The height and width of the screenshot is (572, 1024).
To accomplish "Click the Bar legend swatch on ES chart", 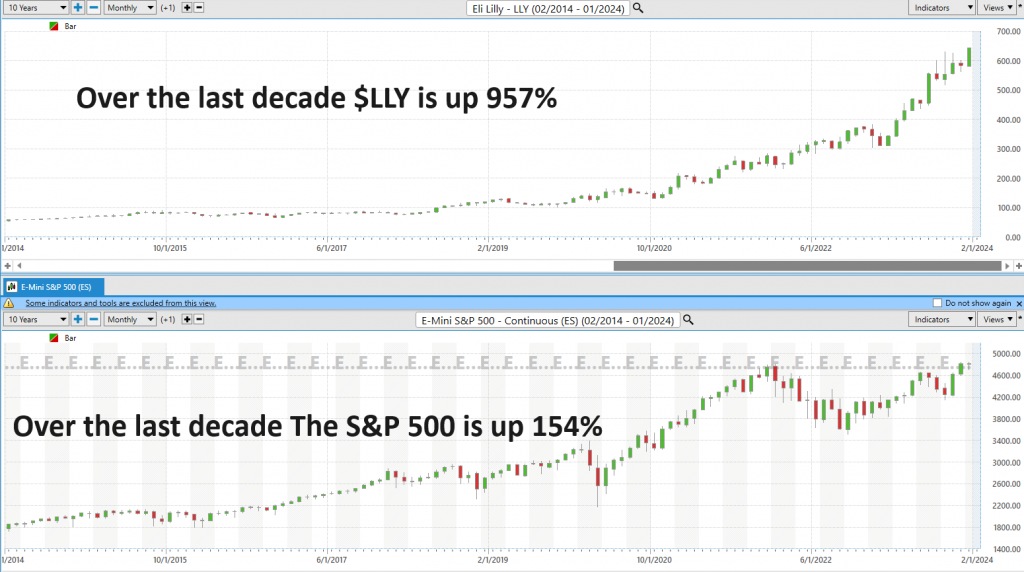I will pyautogui.click(x=54, y=338).
